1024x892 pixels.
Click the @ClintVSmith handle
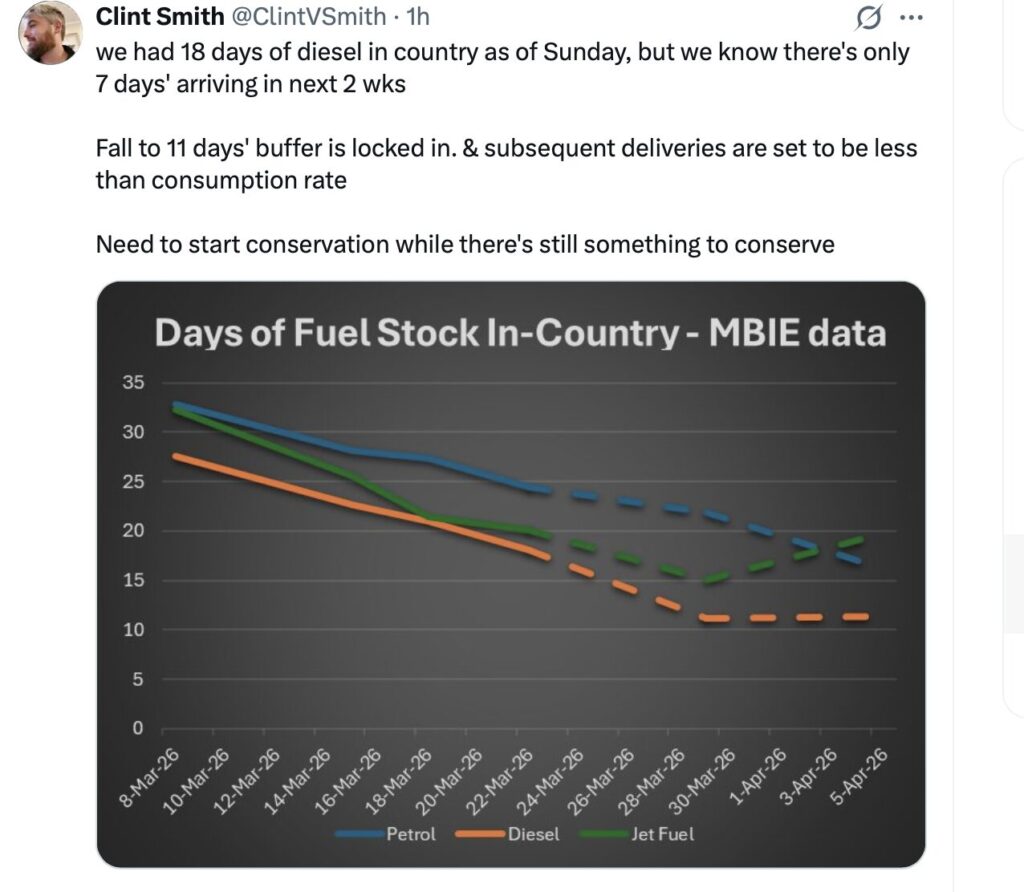[309, 18]
